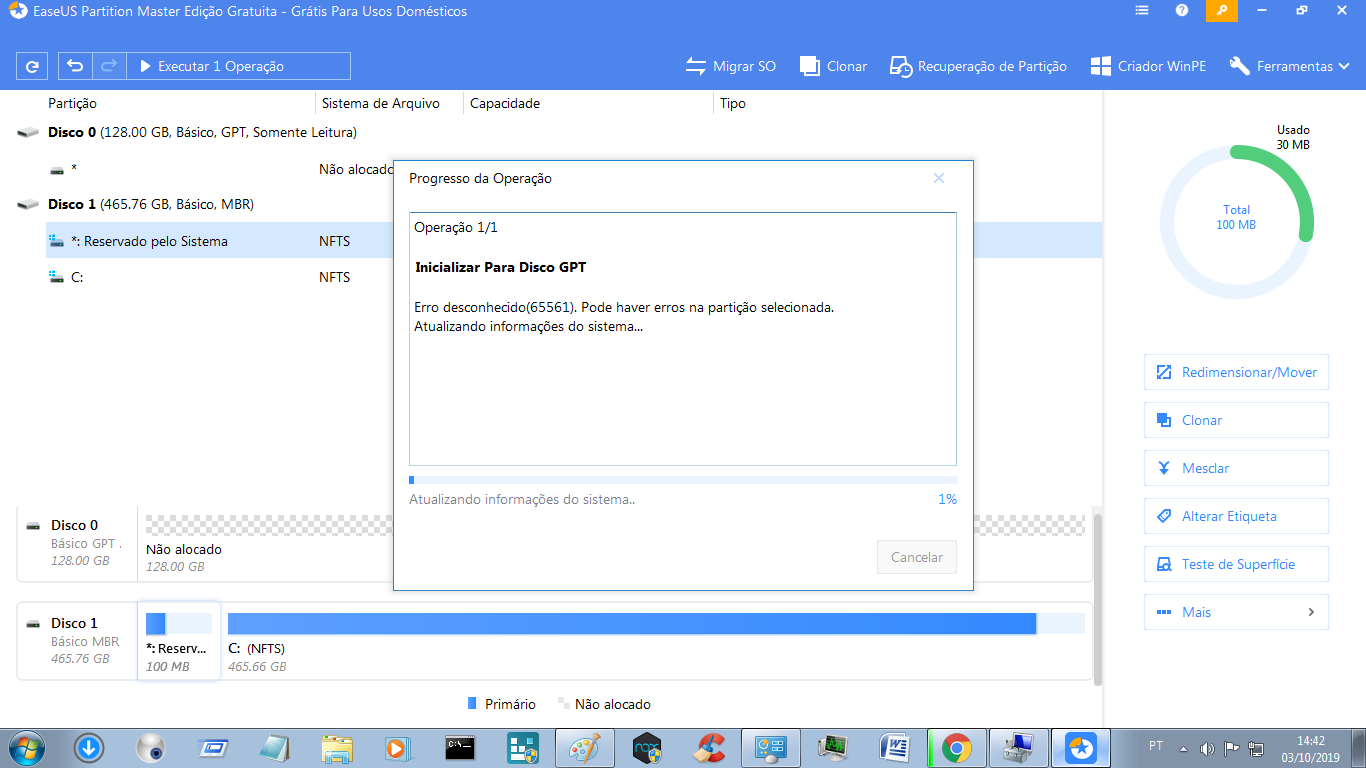Open Criador WinPE
The width and height of the screenshot is (1366, 768).
pyautogui.click(x=1148, y=66)
